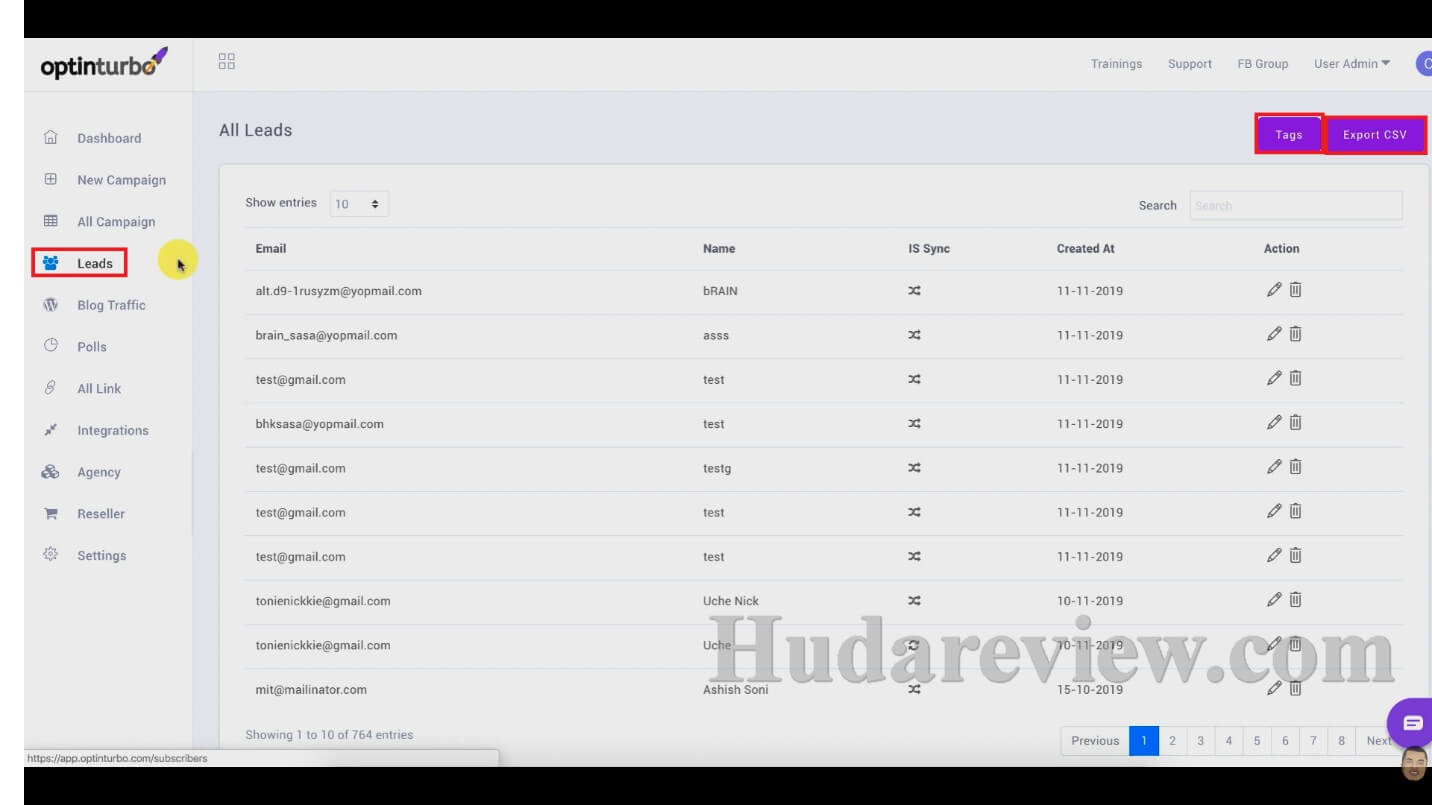This screenshot has width=1432, height=805.
Task: Select Leads in the sidebar
Action: tap(95, 263)
